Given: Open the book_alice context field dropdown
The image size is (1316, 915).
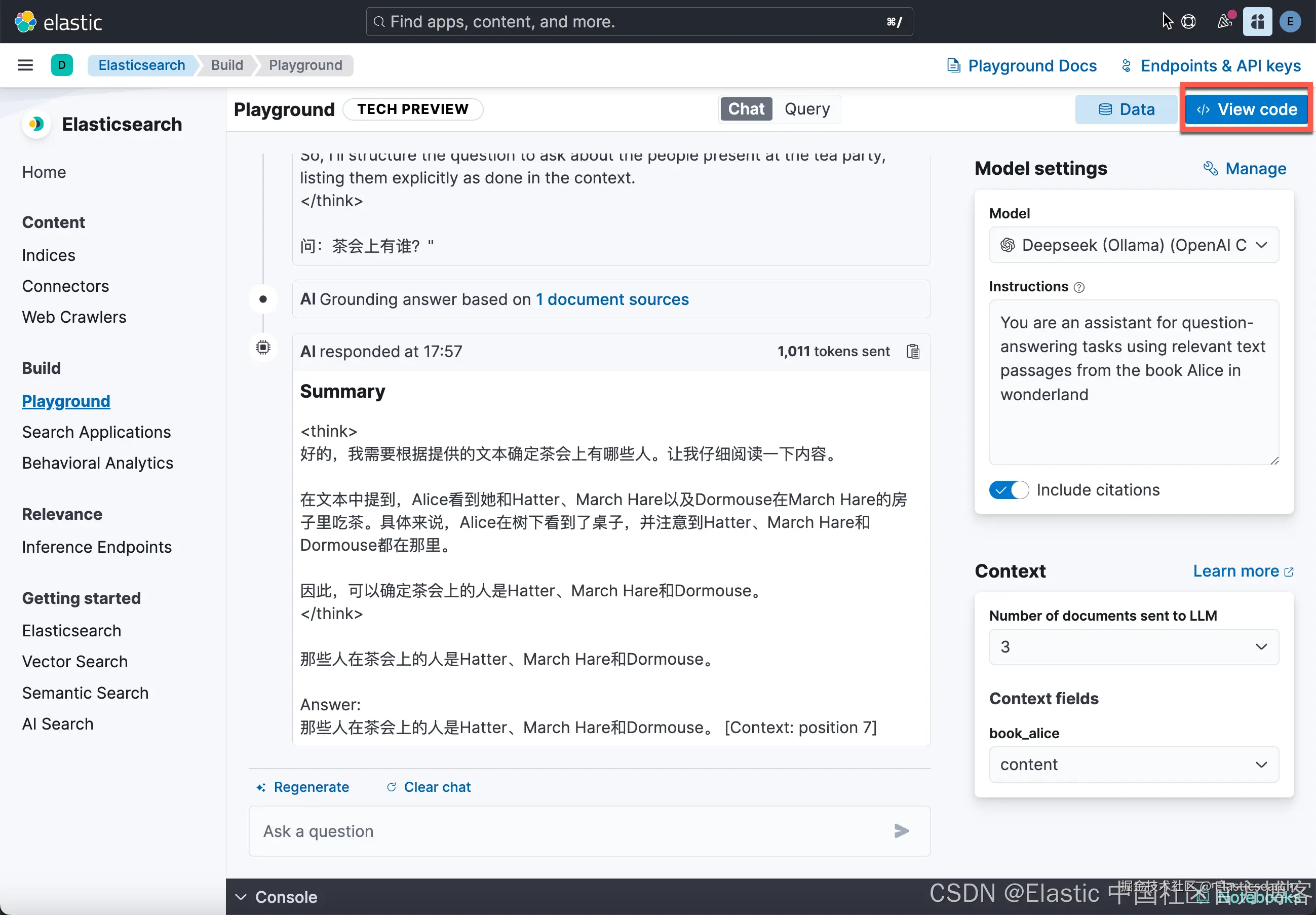Looking at the screenshot, I should coord(1133,764).
